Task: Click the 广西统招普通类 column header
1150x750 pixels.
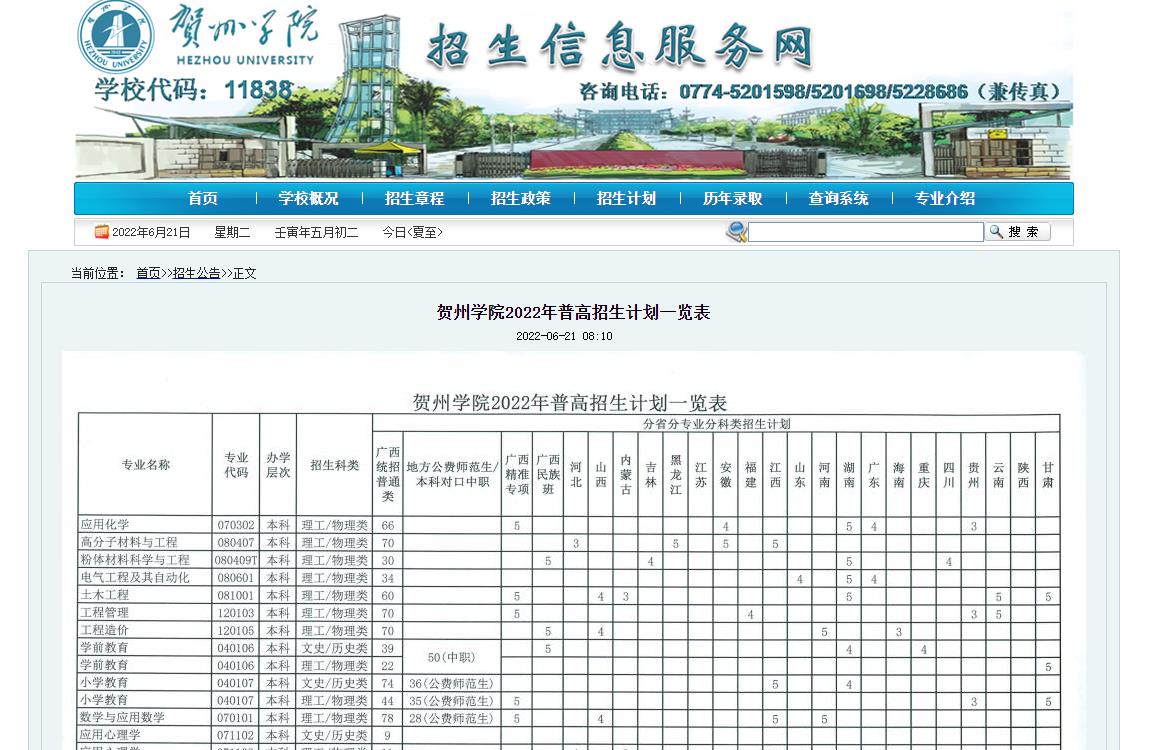Action: [388, 474]
